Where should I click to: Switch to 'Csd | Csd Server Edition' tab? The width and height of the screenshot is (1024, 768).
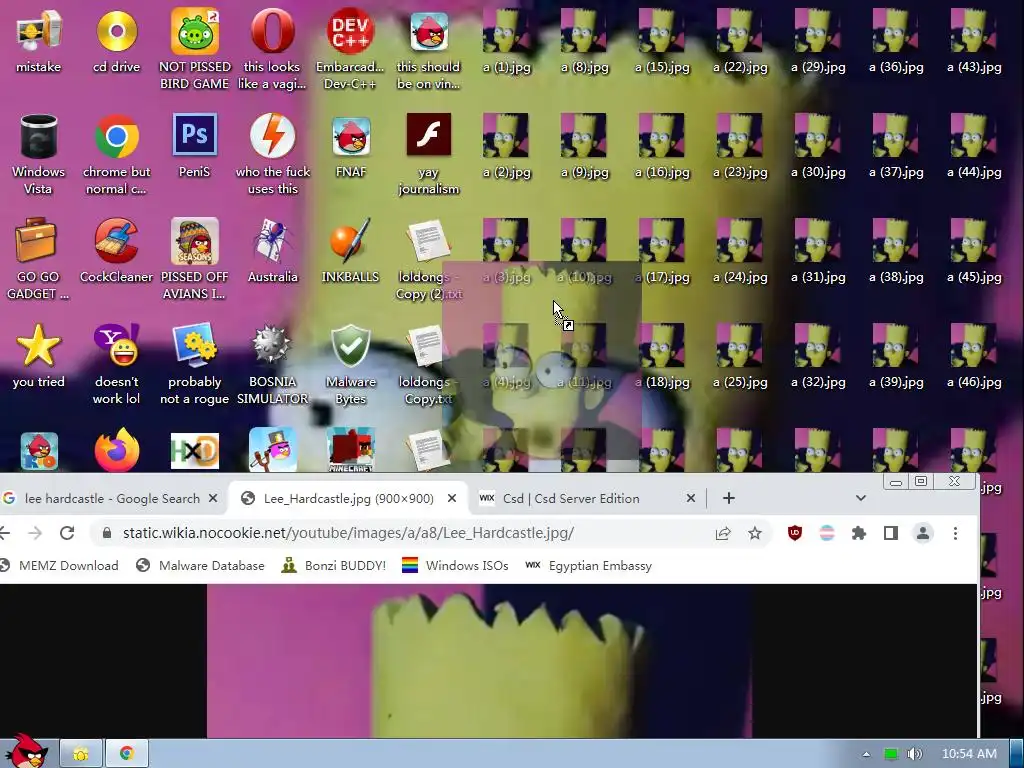(x=570, y=498)
